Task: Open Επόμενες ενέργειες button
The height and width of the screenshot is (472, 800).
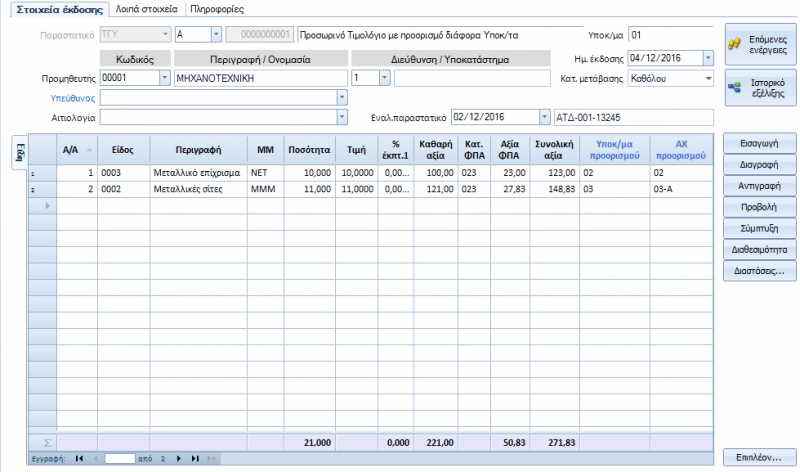Action: pyautogui.click(x=760, y=44)
